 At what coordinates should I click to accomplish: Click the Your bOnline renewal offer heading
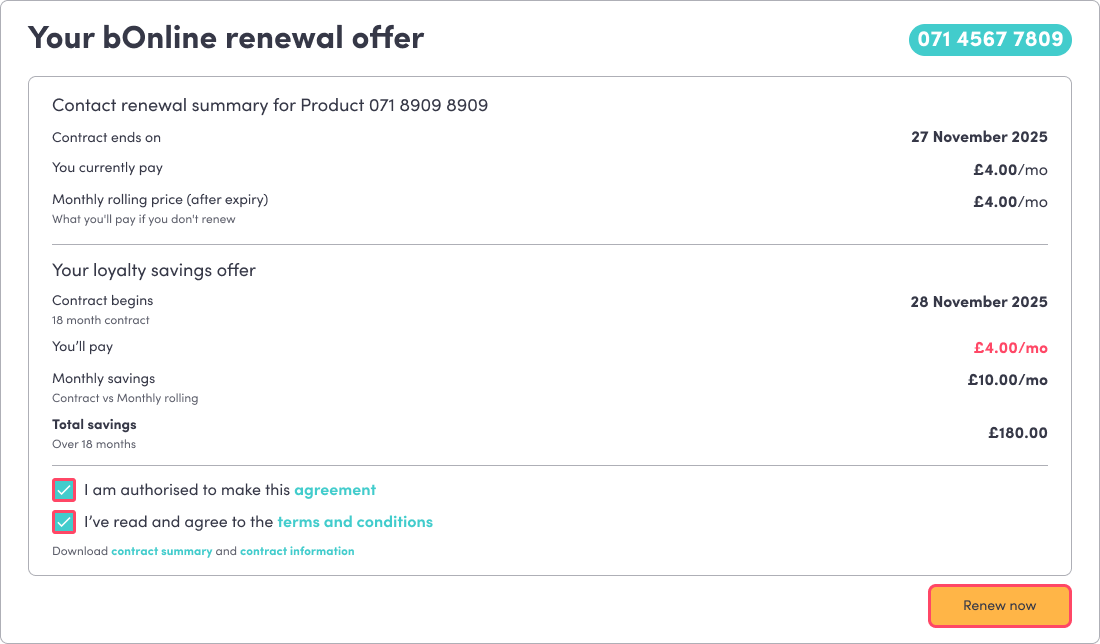point(226,38)
